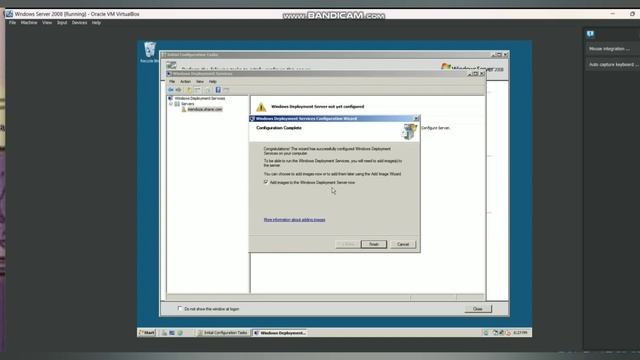This screenshot has height=360, width=640.
Task: Click Close in the Initial Configuration Tasks window
Action: click(478, 309)
